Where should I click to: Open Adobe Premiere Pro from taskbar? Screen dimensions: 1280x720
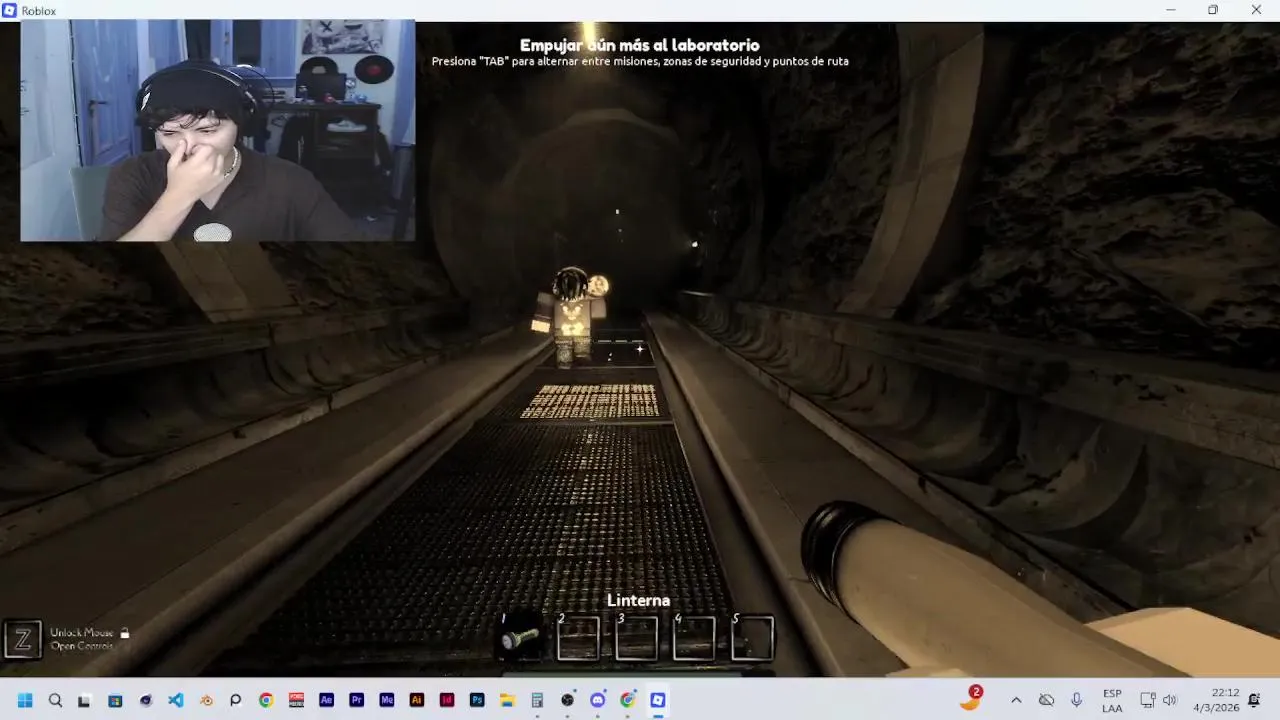pyautogui.click(x=356, y=700)
